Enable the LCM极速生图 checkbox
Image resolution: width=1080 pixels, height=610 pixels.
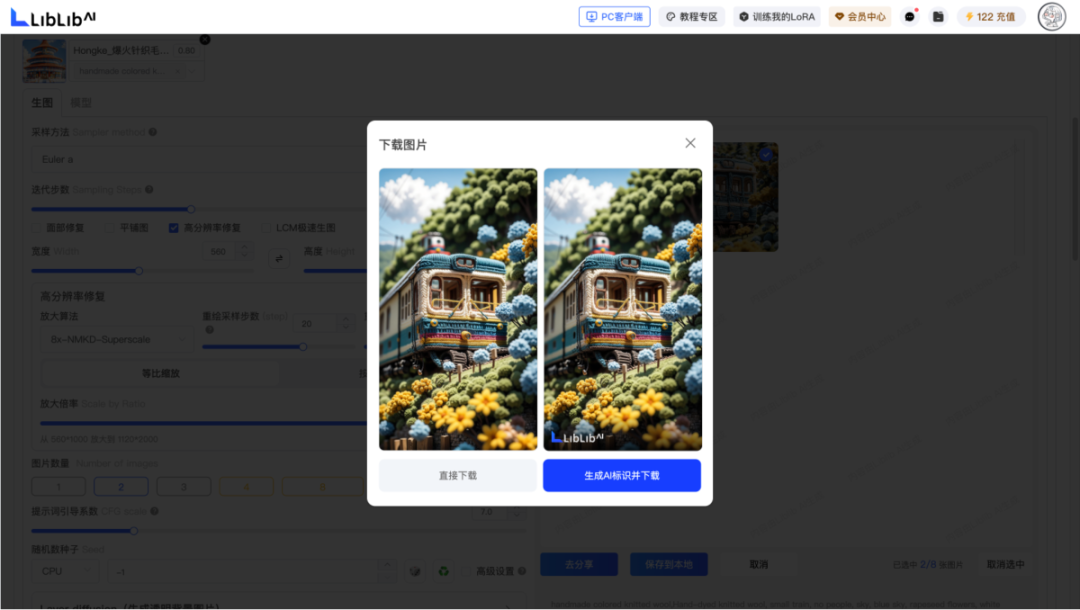coord(266,228)
